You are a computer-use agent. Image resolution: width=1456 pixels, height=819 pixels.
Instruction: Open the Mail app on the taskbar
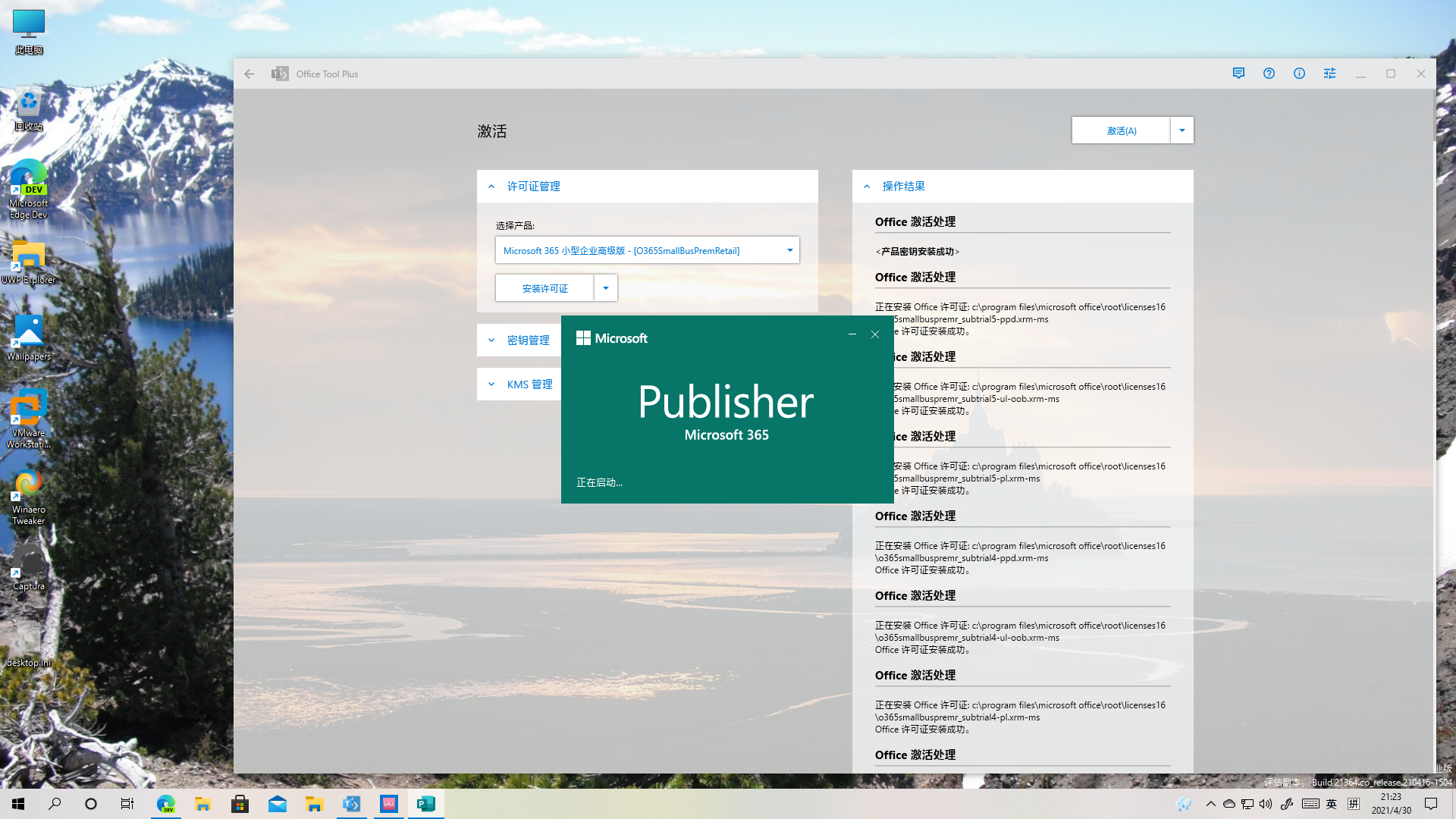coord(278,804)
